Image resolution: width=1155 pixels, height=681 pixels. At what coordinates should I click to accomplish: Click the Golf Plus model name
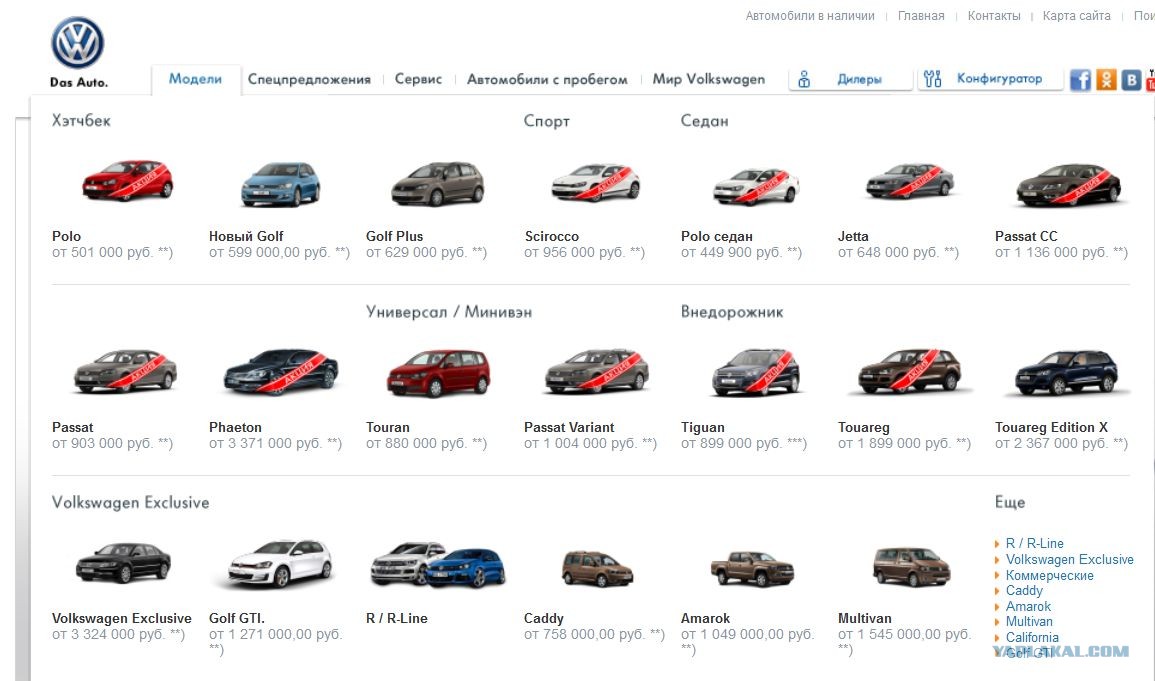[394, 236]
